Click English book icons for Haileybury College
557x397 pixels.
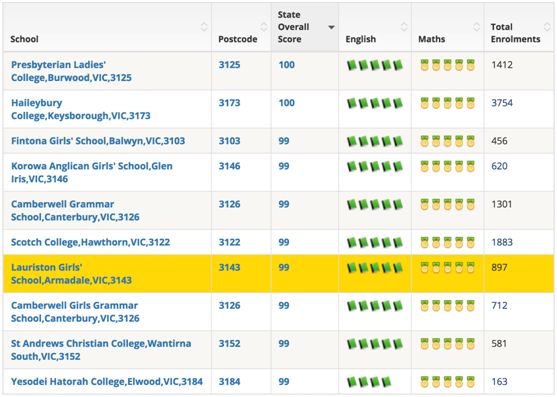[375, 103]
